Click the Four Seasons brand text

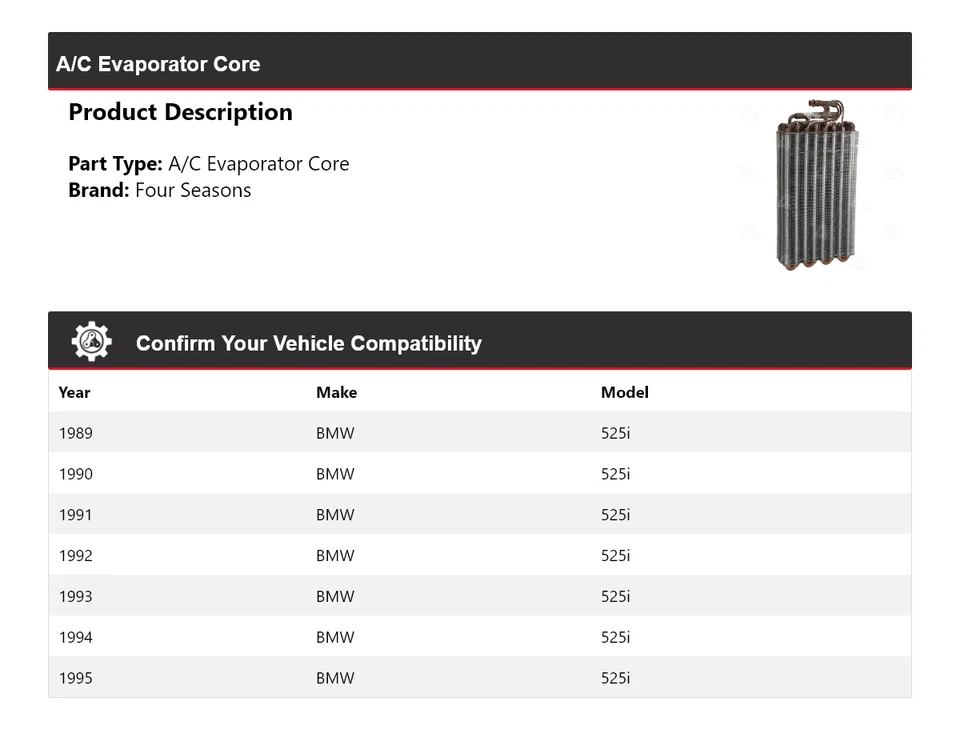193,190
